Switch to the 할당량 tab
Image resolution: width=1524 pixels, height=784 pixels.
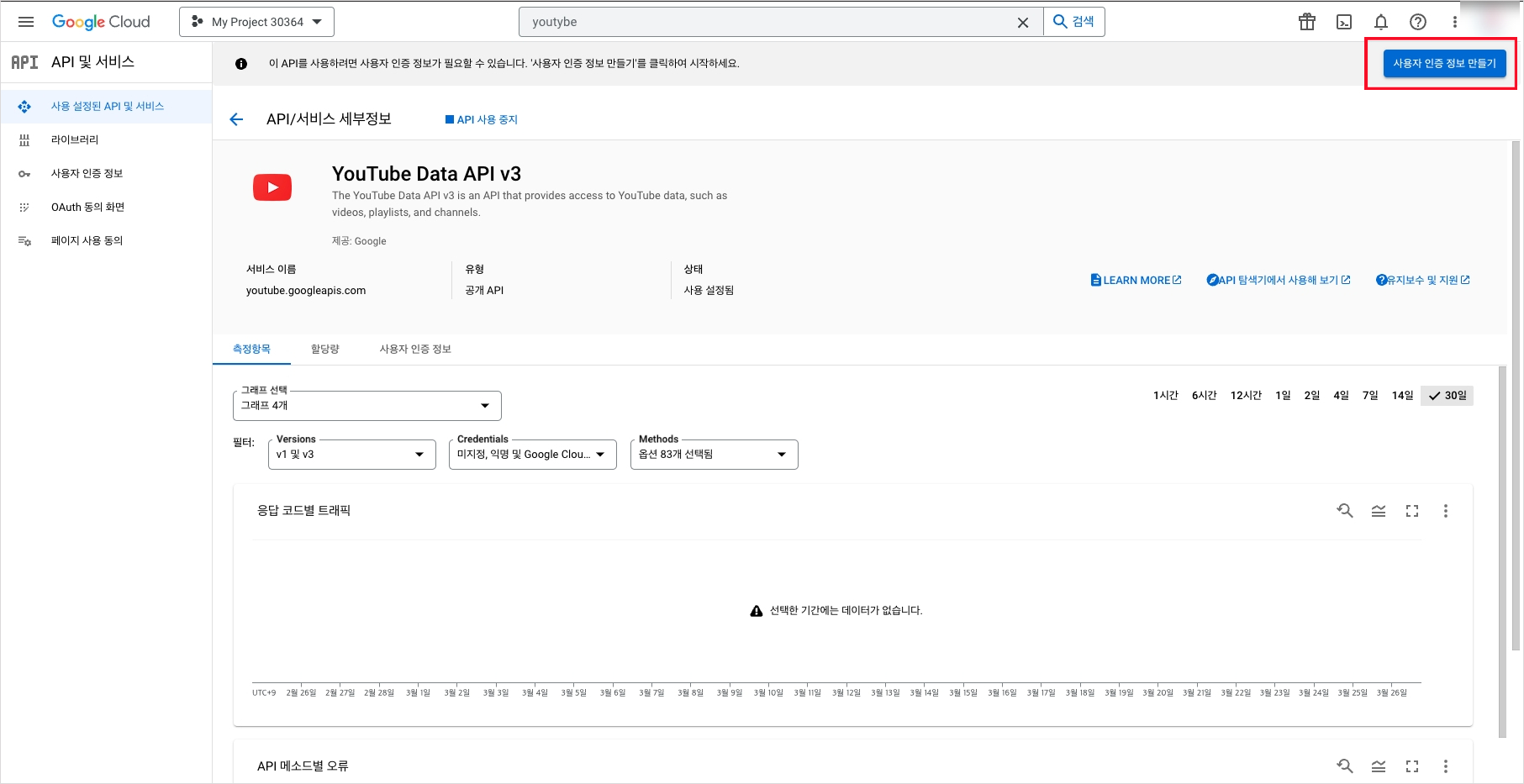tap(324, 349)
